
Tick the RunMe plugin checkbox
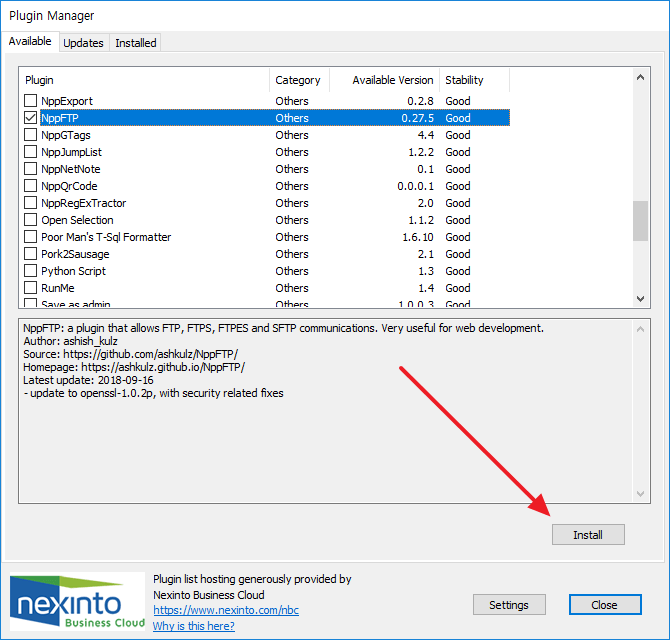pyautogui.click(x=30, y=288)
